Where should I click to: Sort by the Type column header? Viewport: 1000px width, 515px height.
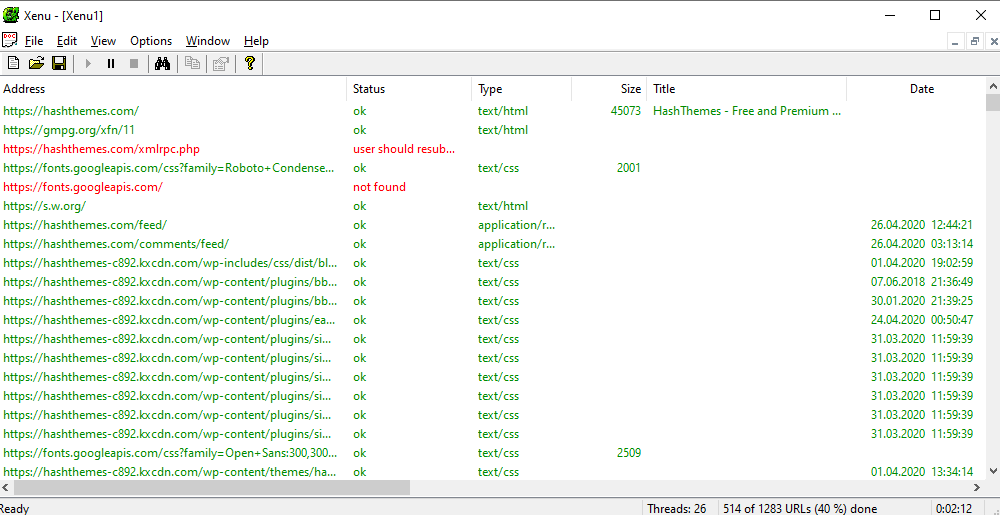point(522,89)
